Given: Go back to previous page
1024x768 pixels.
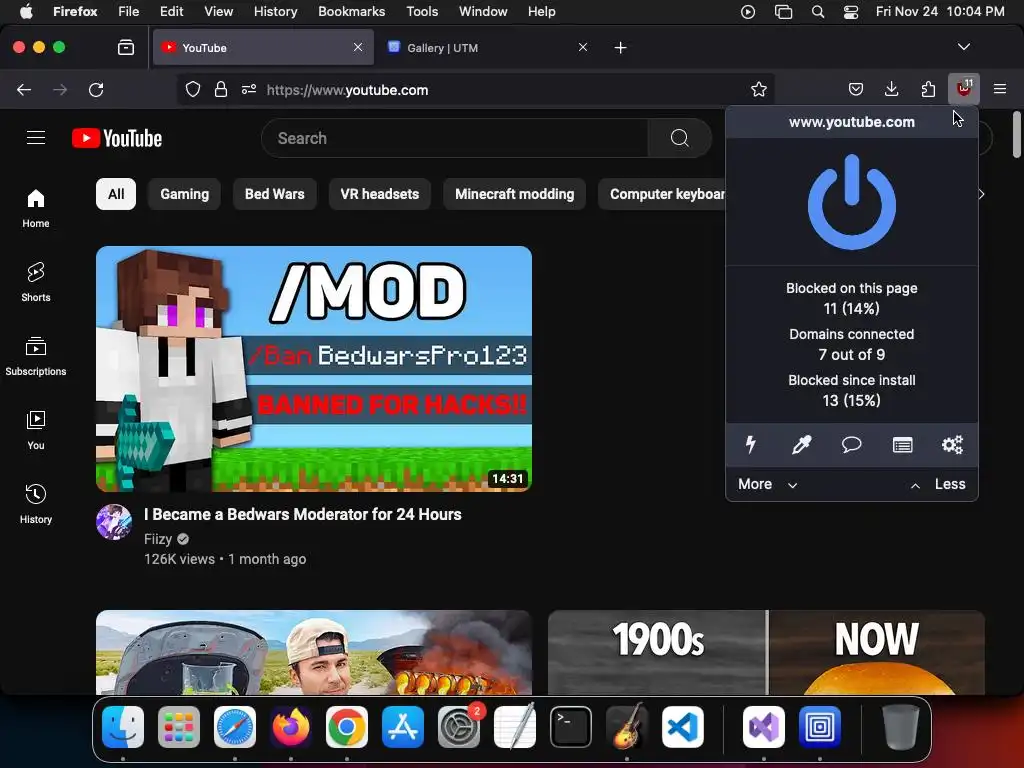Looking at the screenshot, I should [x=24, y=89].
